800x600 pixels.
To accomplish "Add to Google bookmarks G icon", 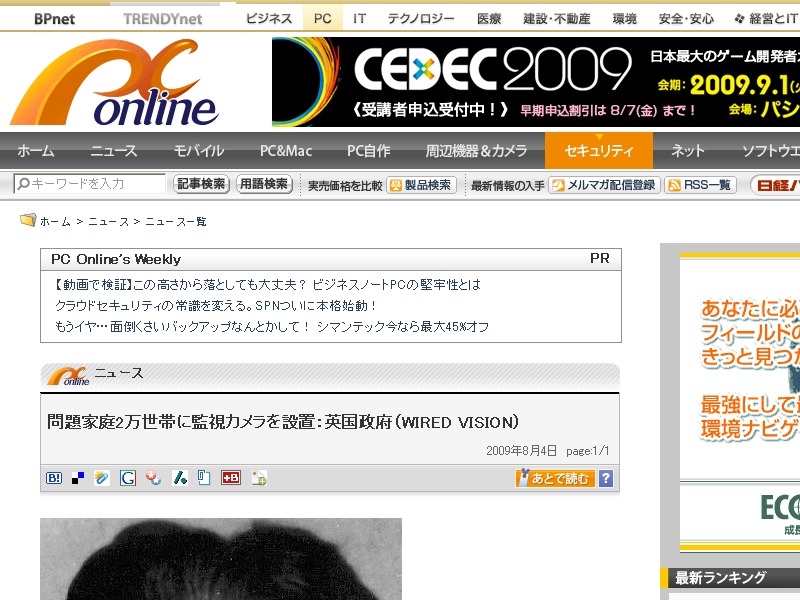I will [128, 478].
